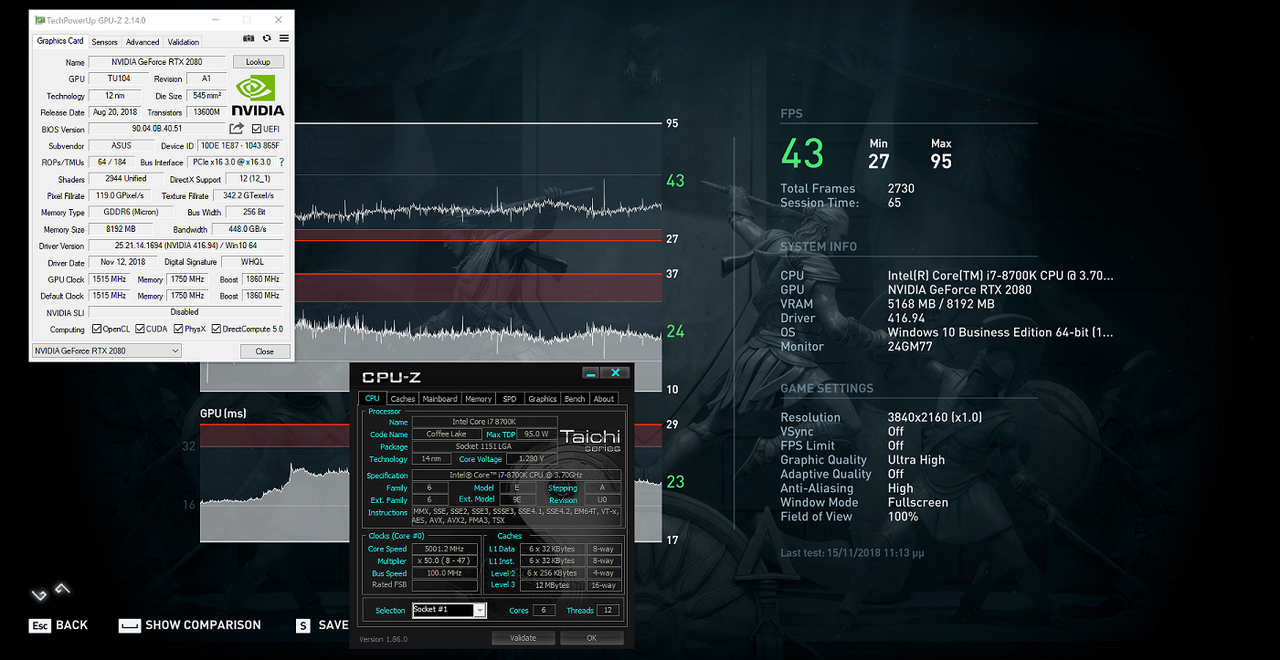Open the About tab in CPU-Z
1280x660 pixels.
(604, 399)
